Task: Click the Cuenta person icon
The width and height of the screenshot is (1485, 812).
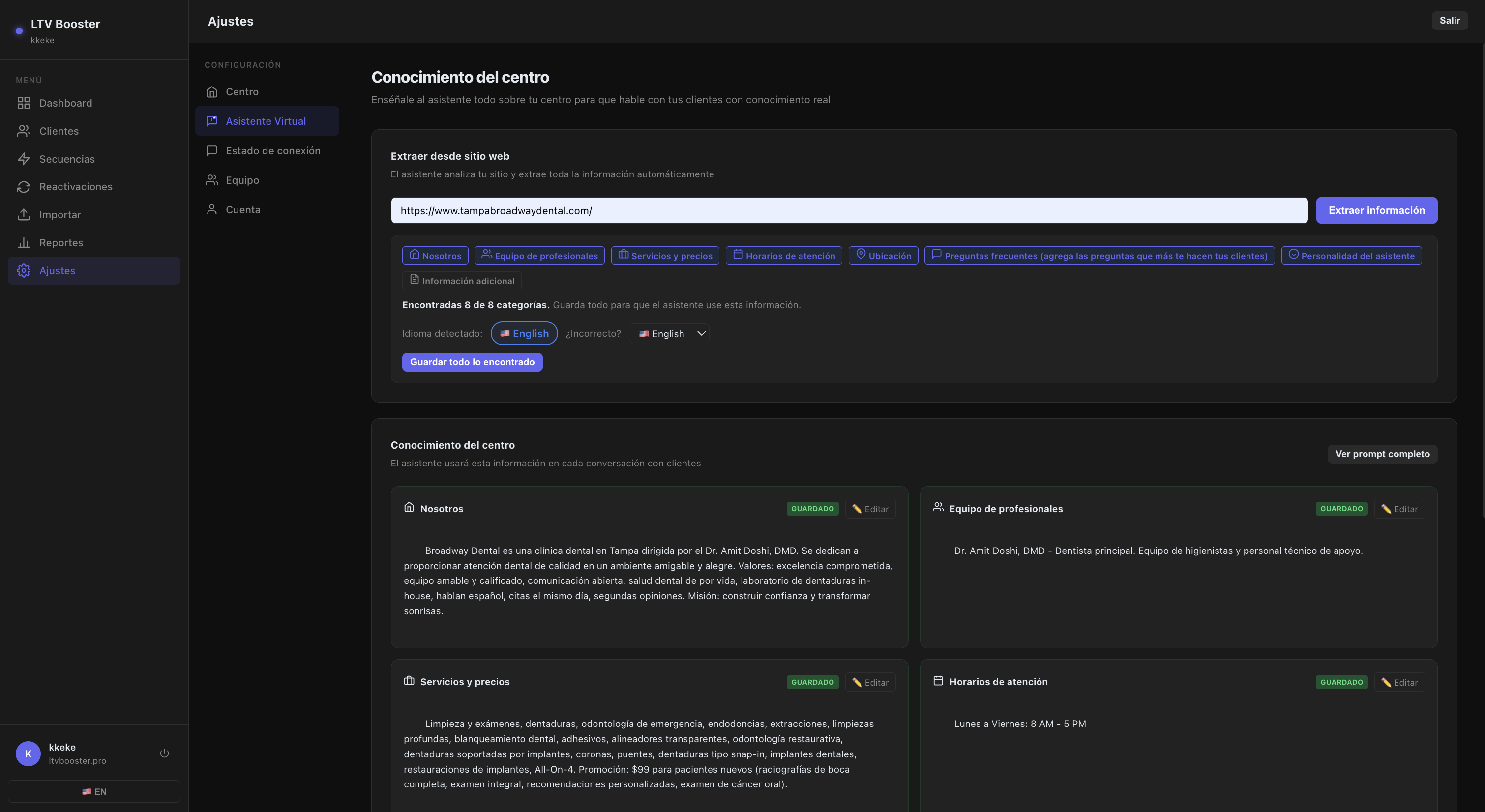Action: [x=211, y=209]
